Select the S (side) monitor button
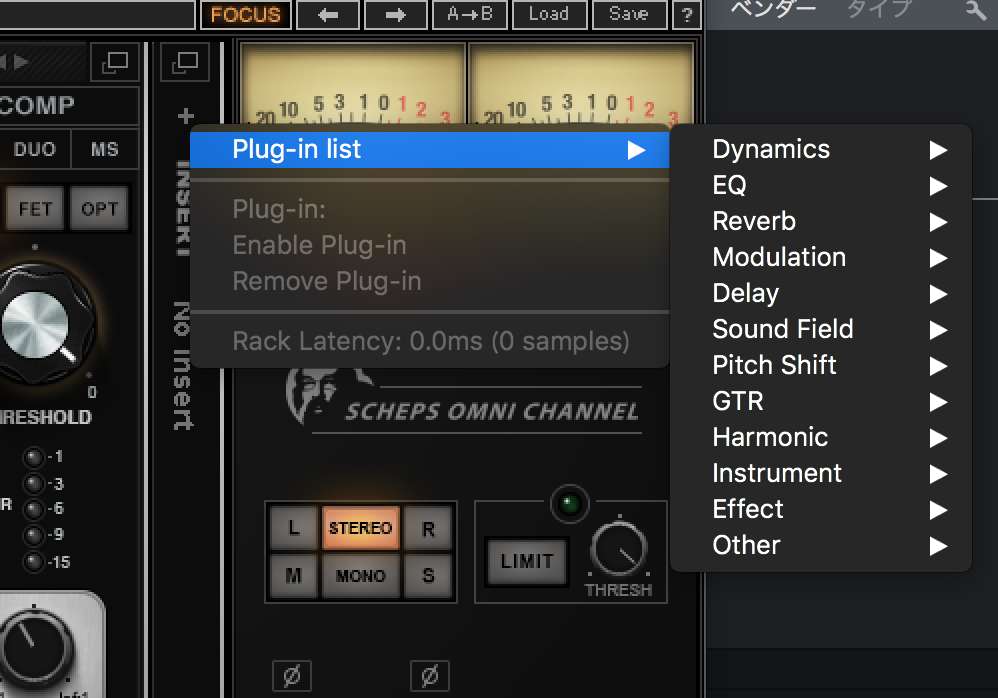 (428, 576)
